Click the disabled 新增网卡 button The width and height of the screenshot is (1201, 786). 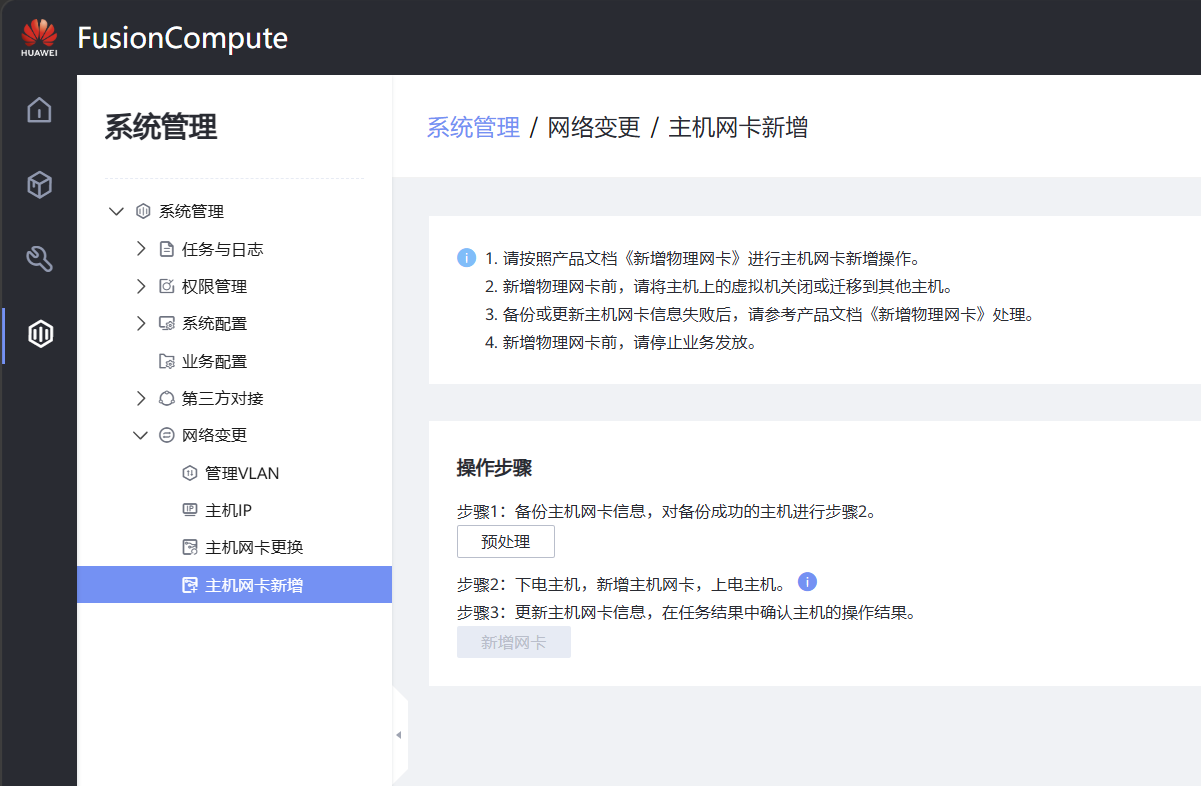tap(513, 642)
